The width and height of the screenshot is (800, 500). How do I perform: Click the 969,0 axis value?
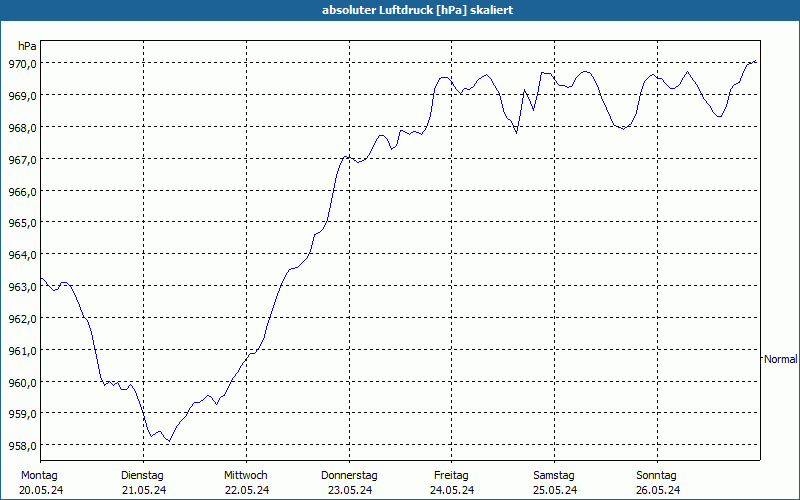pos(23,95)
